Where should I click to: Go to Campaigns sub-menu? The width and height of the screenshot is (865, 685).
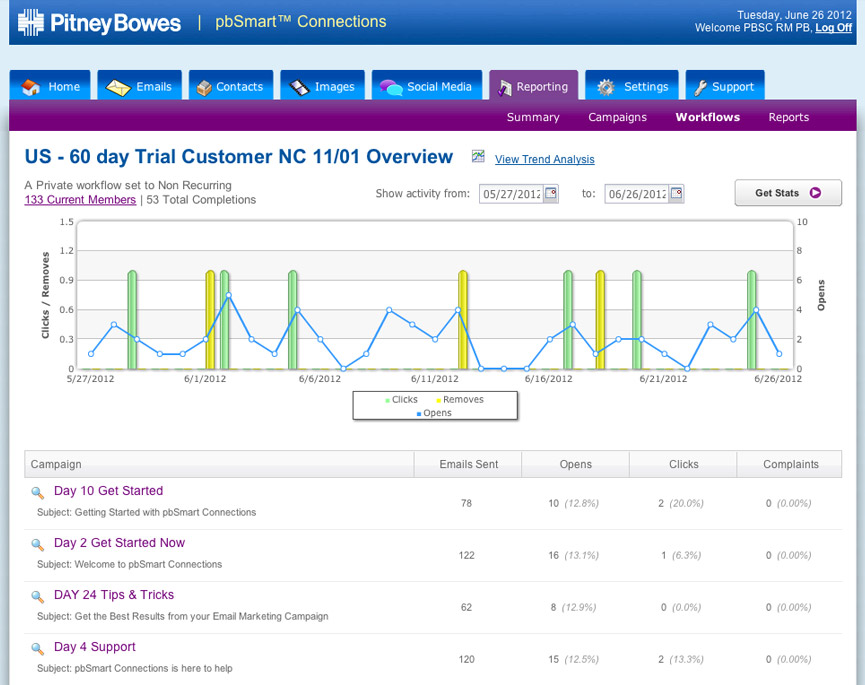[x=617, y=117]
